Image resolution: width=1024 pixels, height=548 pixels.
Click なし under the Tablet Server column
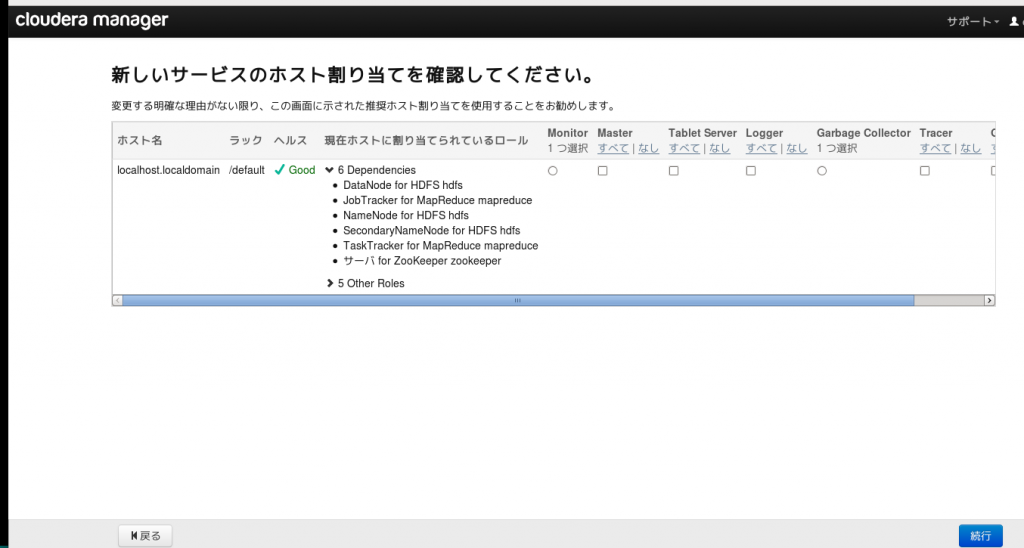point(719,148)
